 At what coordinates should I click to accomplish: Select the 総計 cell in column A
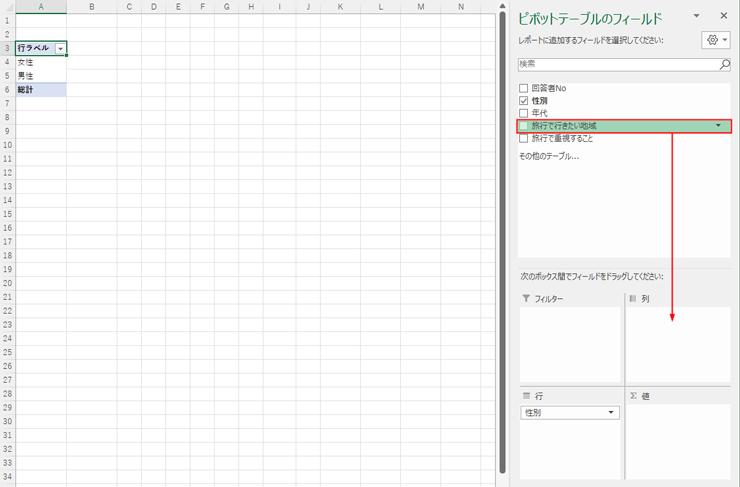coord(40,90)
